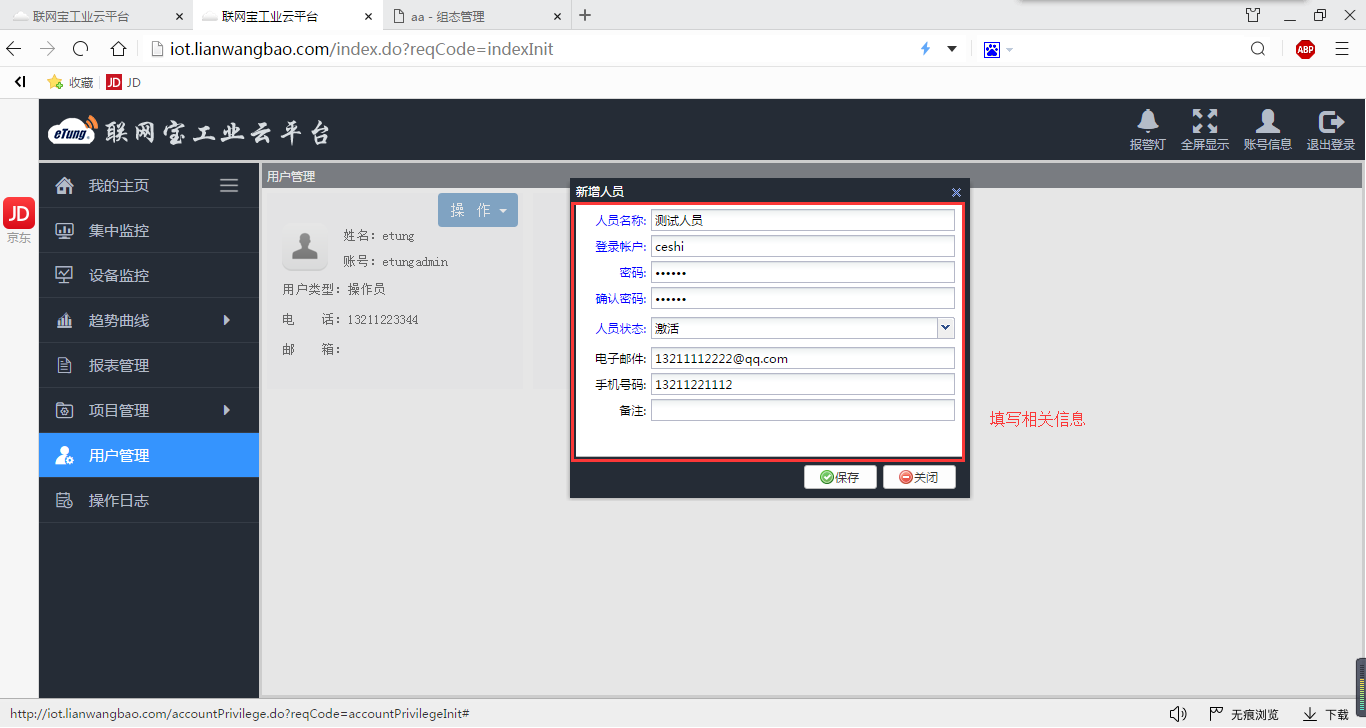Click the browser address bar
Viewport: 1366px width, 728px height.
(x=530, y=49)
